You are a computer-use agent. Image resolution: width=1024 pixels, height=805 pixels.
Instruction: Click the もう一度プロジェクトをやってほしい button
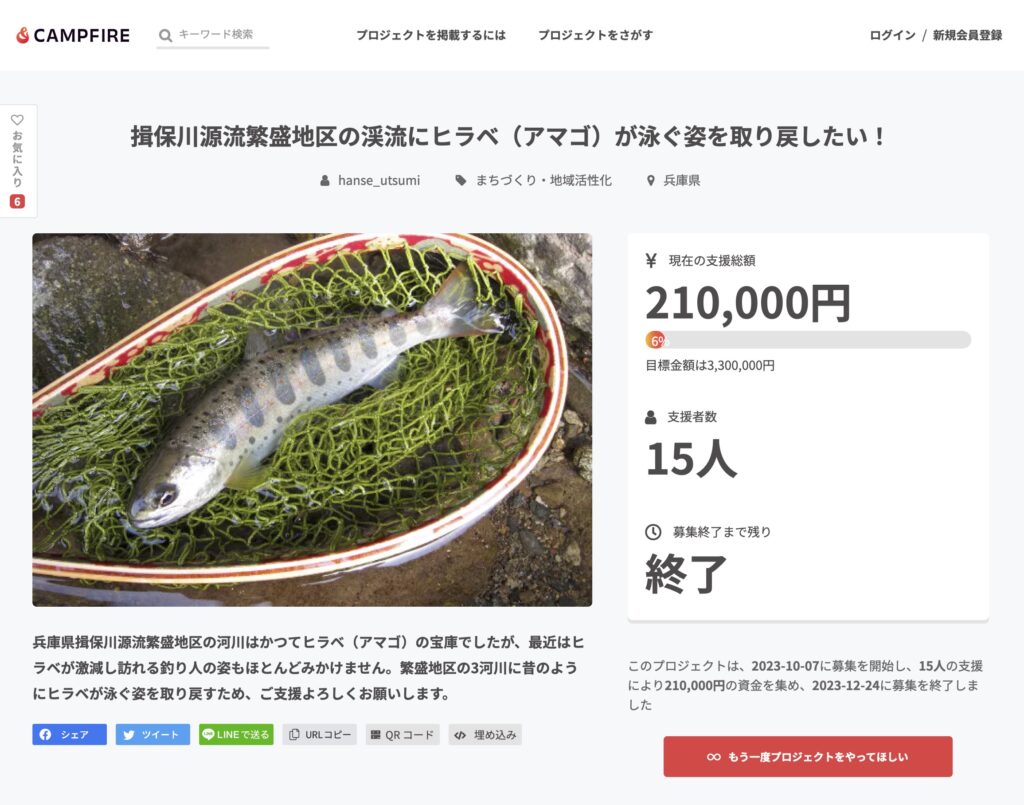click(808, 757)
